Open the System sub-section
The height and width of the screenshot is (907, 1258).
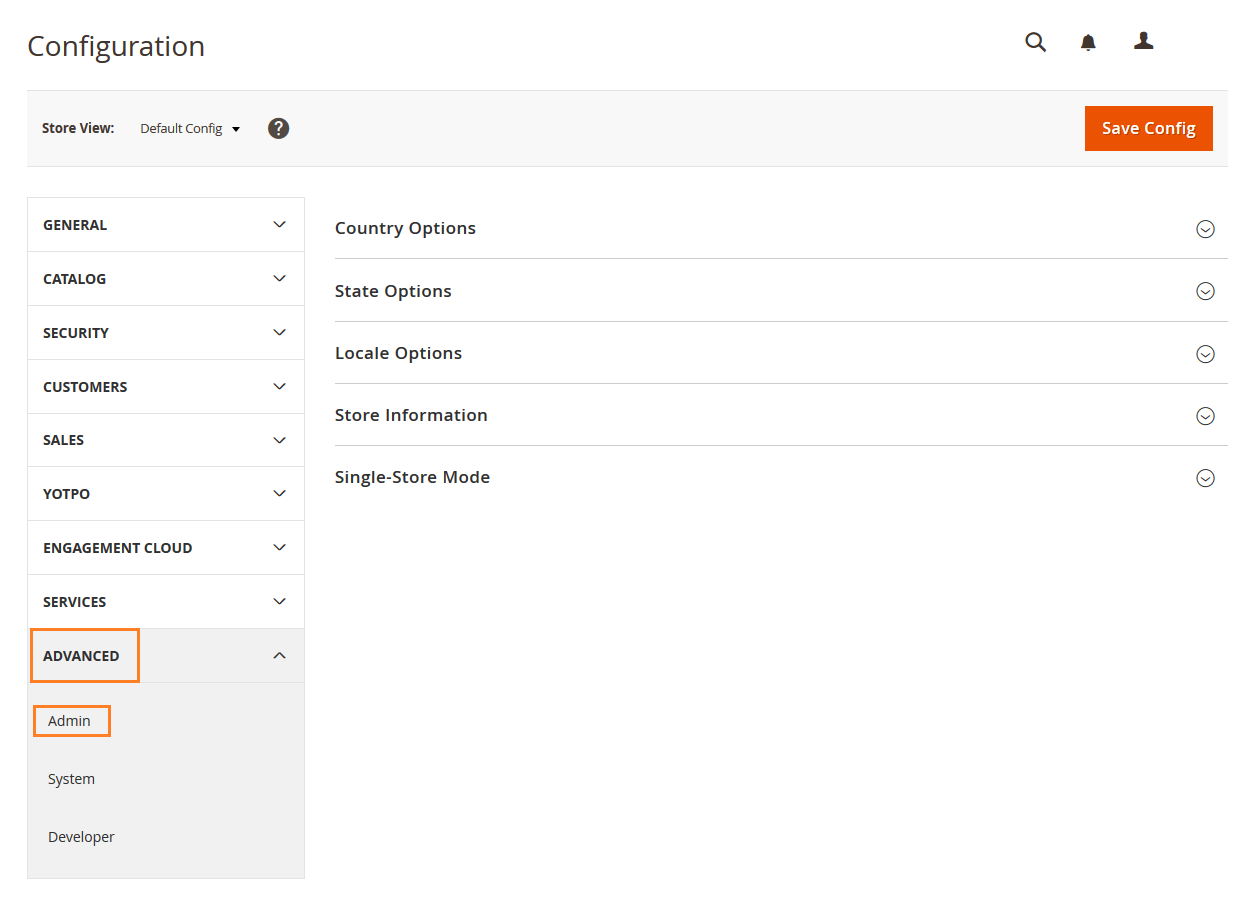tap(71, 778)
